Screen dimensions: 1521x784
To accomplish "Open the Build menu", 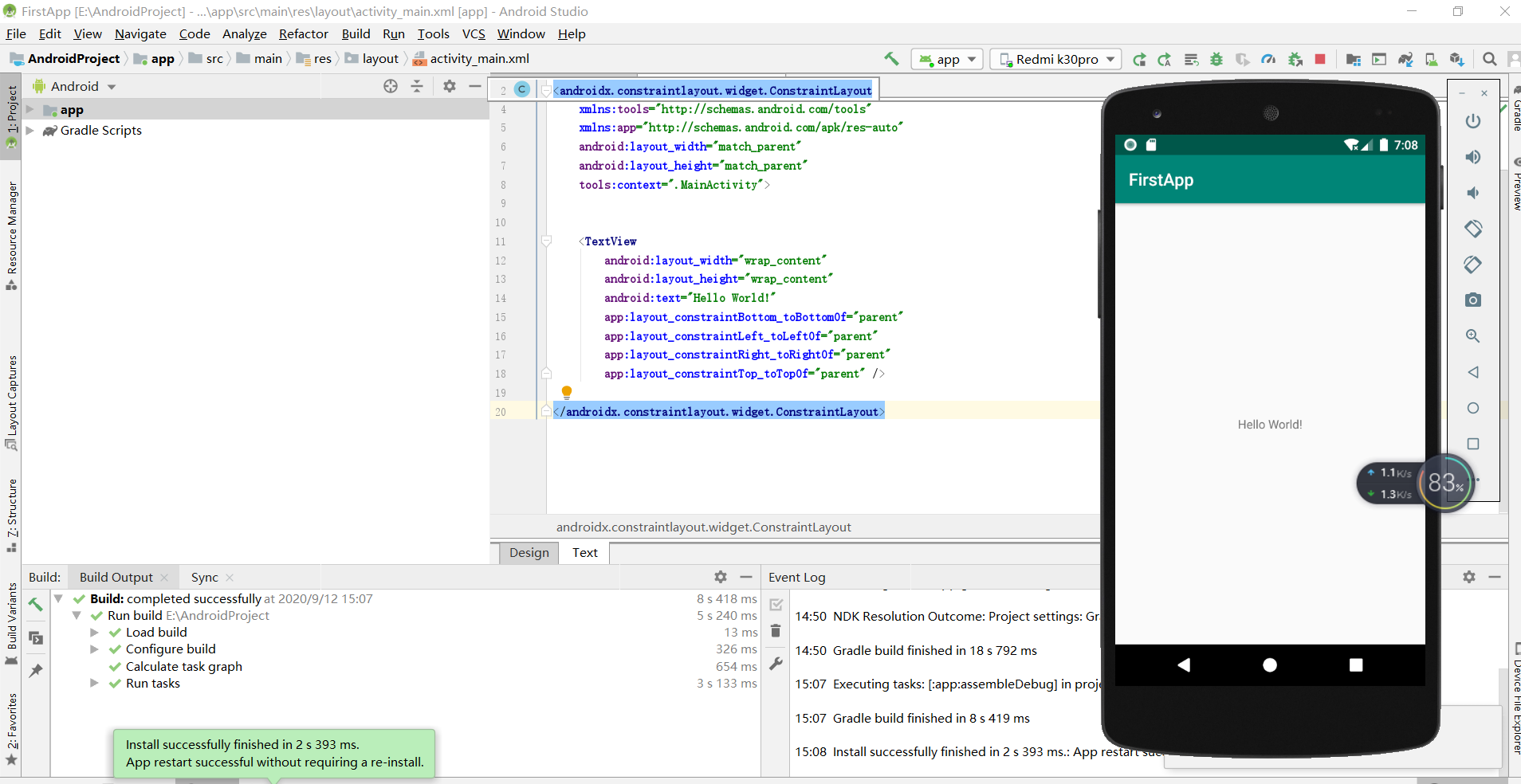I will pos(356,33).
